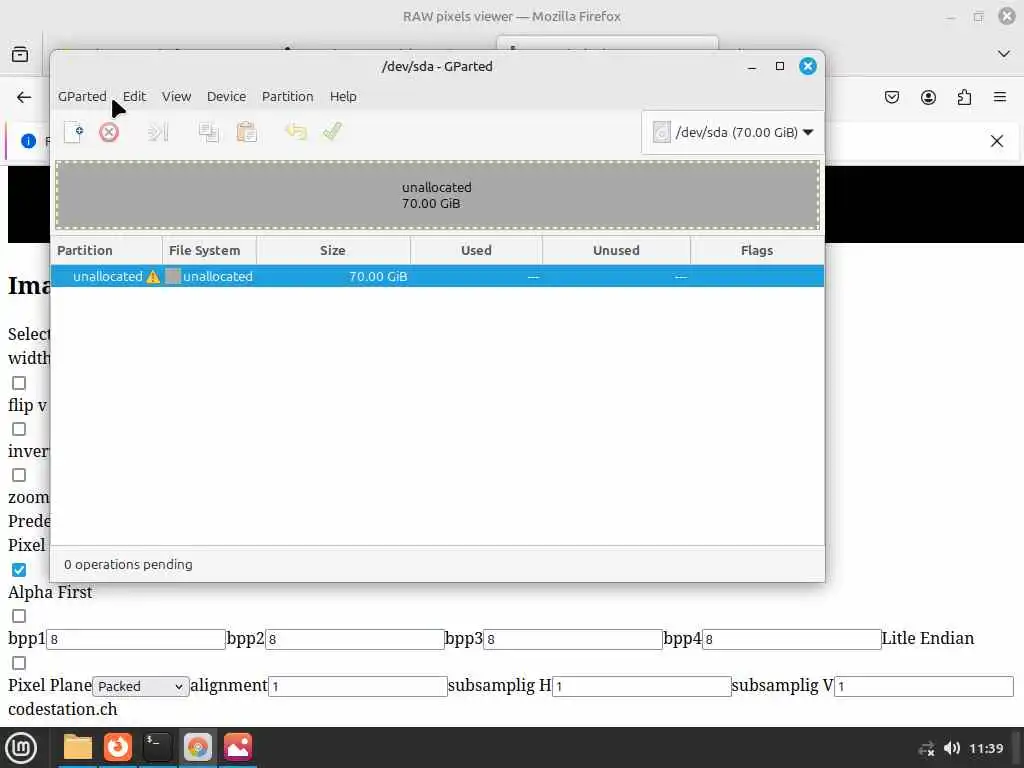
Task: Click the New partition toolbar icon
Action: 74,132
